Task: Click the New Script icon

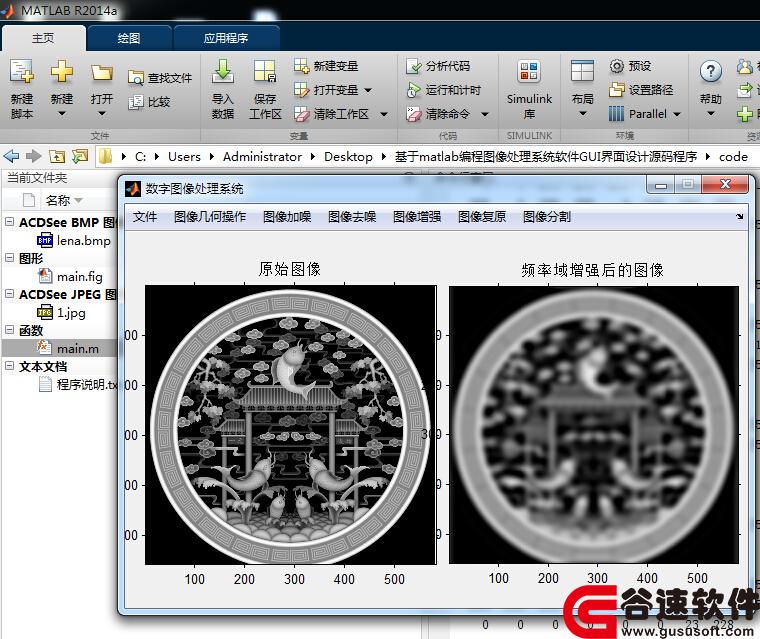Action: pos(22,71)
